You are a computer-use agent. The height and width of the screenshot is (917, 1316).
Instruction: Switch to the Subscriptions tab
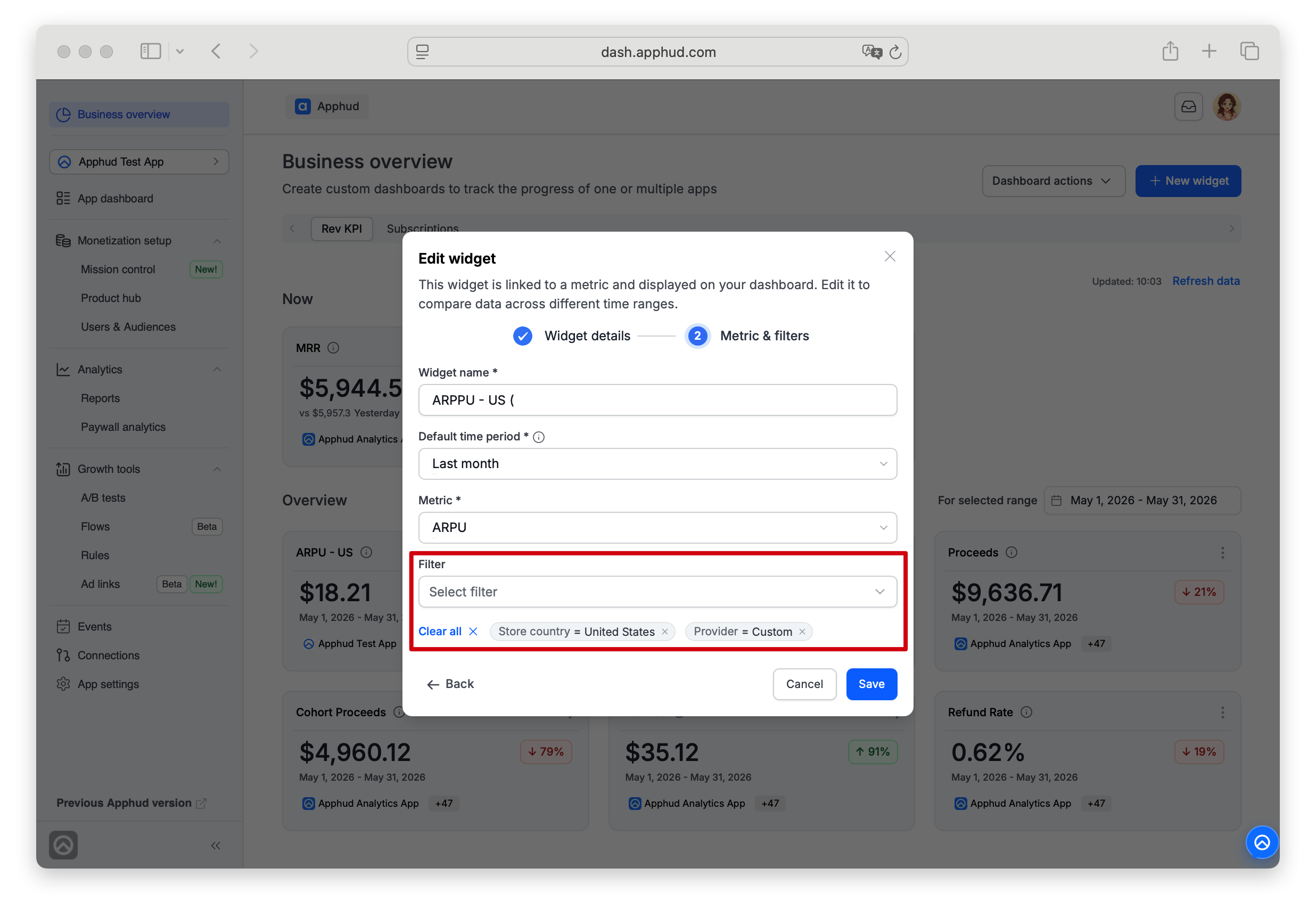(422, 228)
